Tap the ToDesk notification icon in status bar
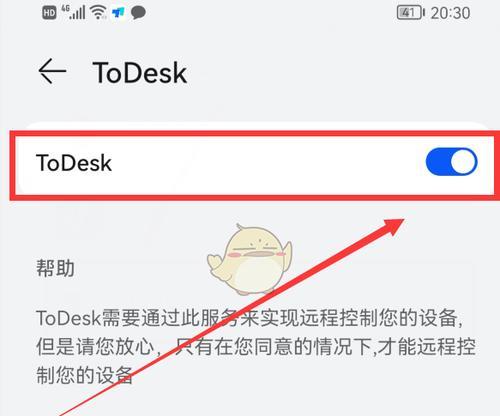 (x=118, y=13)
